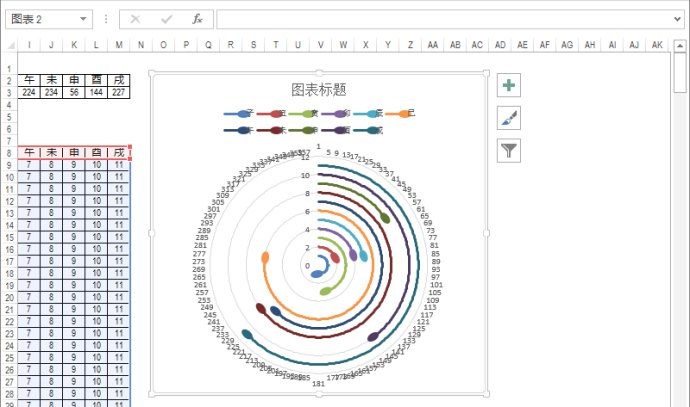Open the Chart Elements plus button

[509, 85]
